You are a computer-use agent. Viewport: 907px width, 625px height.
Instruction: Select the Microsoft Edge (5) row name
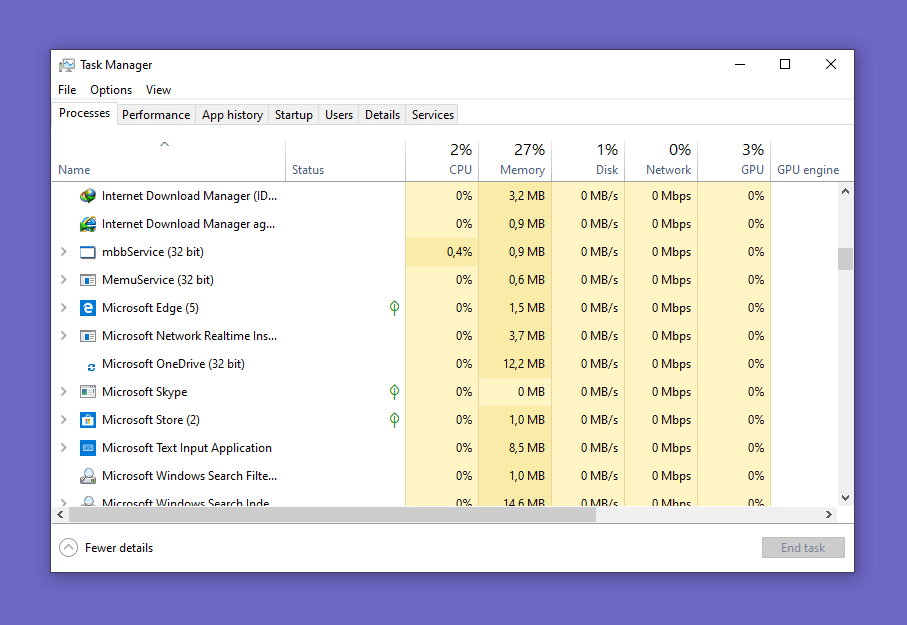pyautogui.click(x=150, y=308)
